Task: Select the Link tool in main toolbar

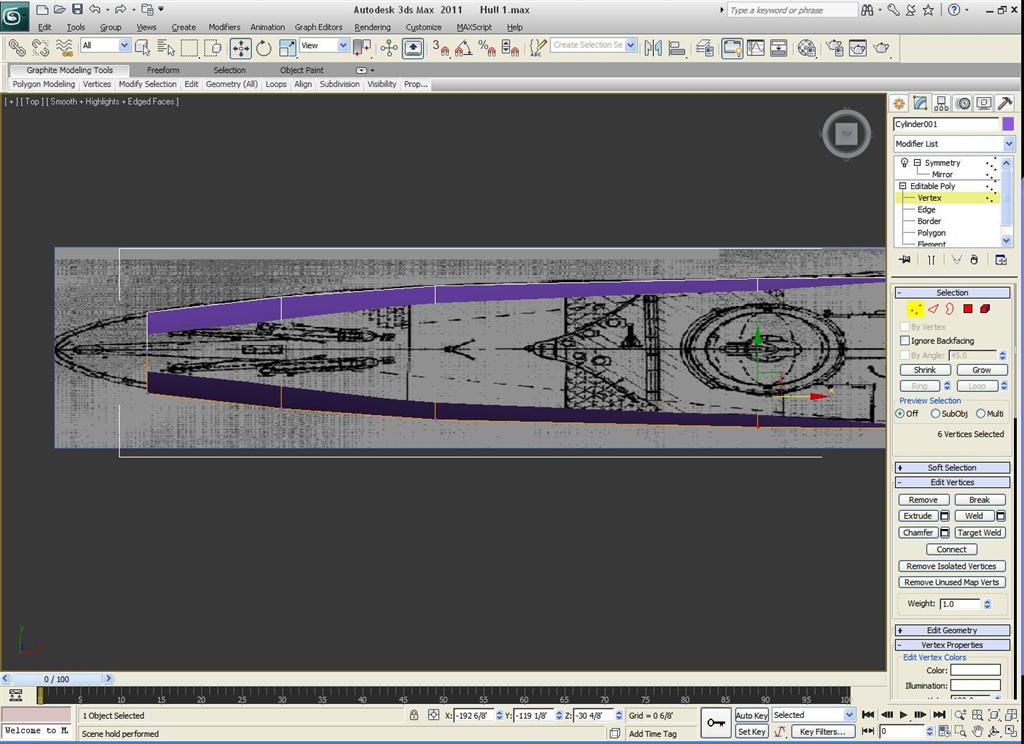Action: pos(17,48)
